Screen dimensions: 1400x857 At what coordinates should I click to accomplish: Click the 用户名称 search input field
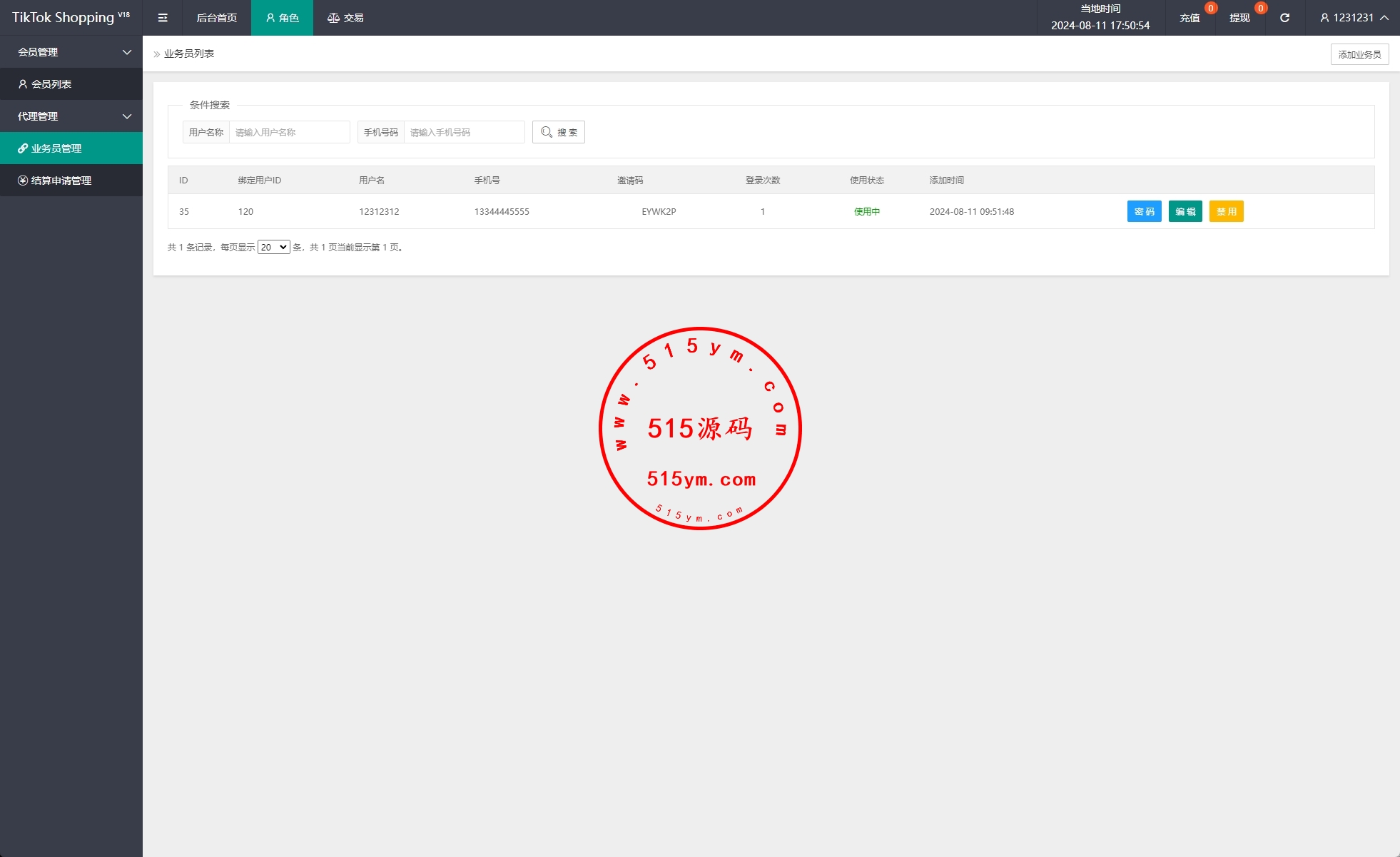click(289, 132)
